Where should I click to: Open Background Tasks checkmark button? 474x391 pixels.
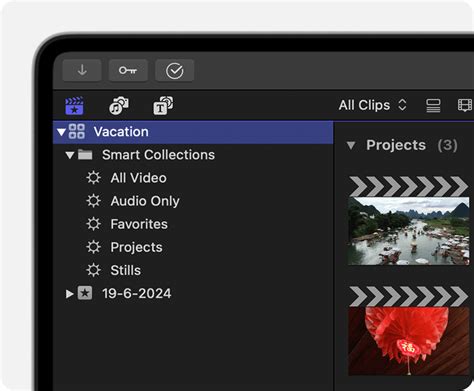(175, 70)
